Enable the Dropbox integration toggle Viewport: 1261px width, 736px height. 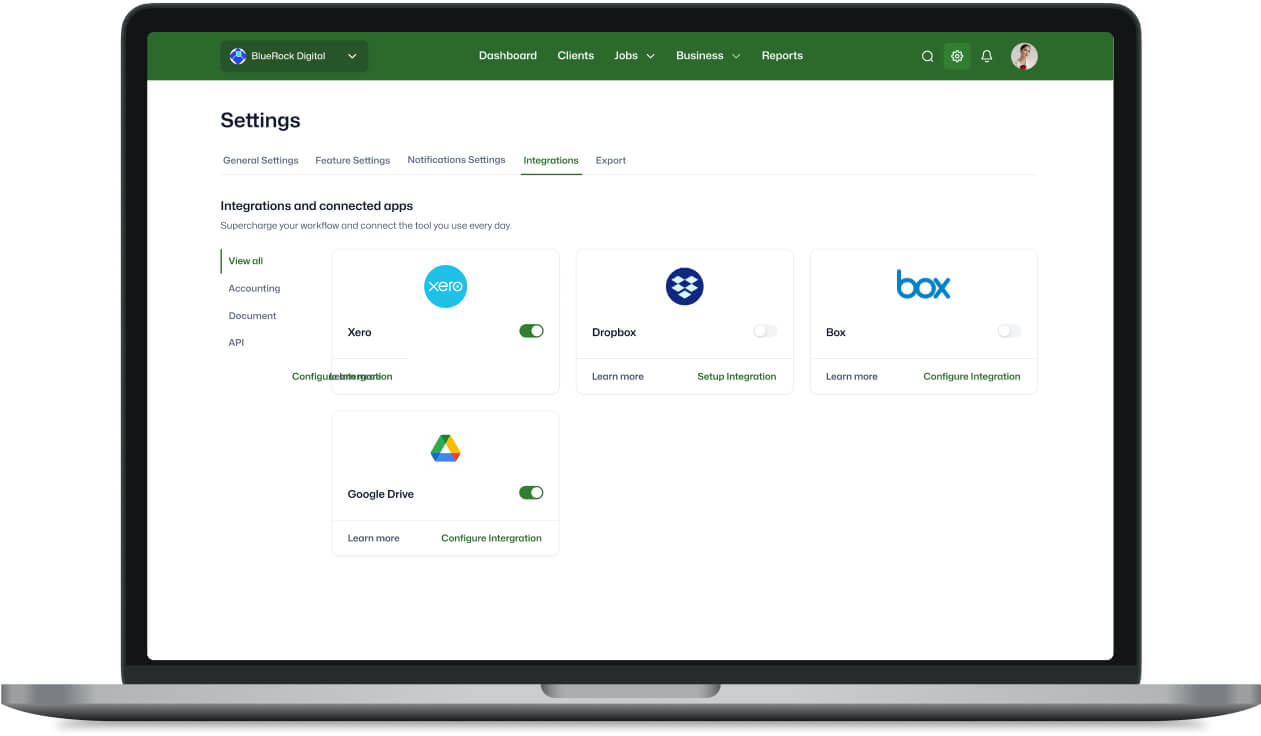765,331
